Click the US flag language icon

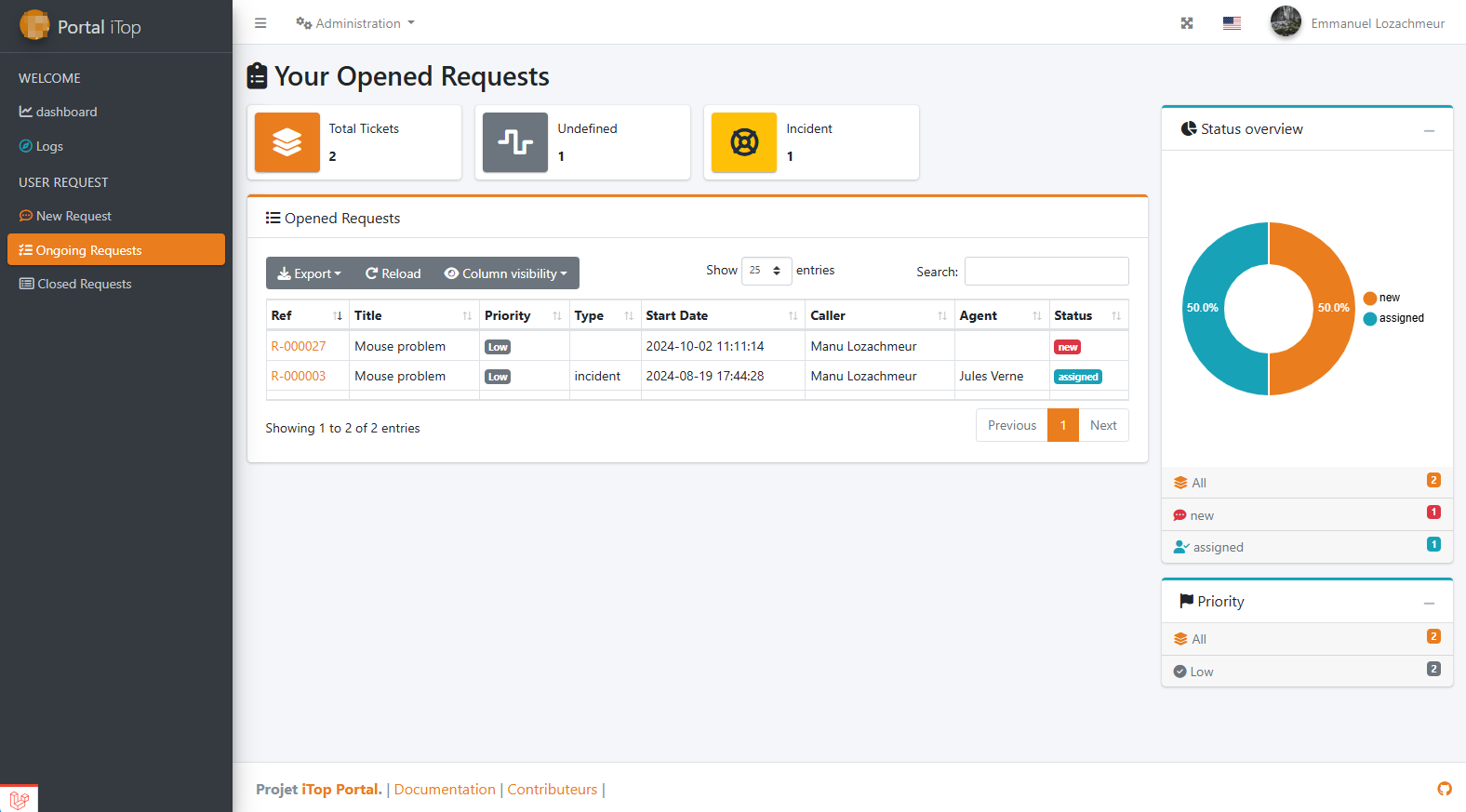[x=1232, y=23]
